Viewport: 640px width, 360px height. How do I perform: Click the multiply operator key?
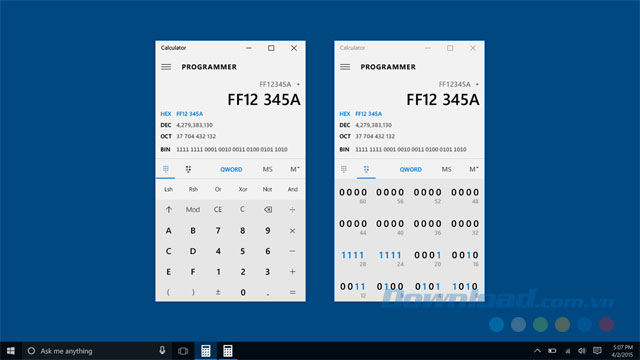pyautogui.click(x=292, y=231)
